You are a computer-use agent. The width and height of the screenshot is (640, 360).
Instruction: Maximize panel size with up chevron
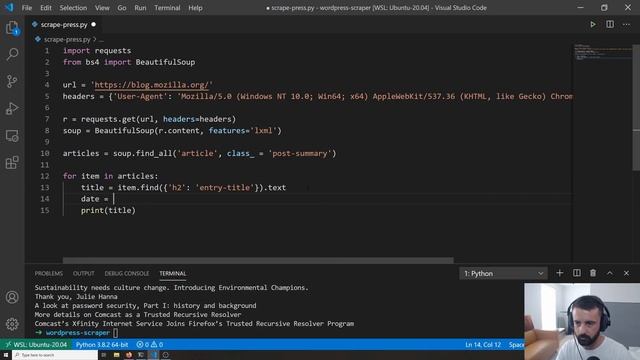610,273
